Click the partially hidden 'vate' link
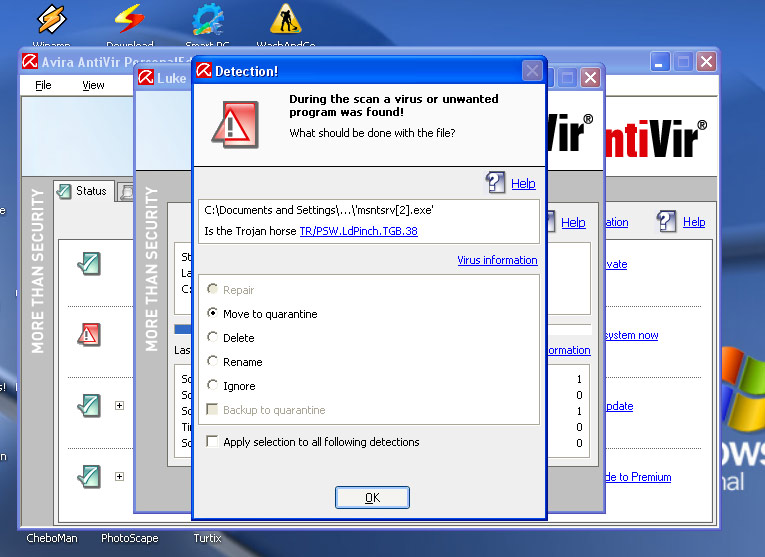 pos(617,264)
